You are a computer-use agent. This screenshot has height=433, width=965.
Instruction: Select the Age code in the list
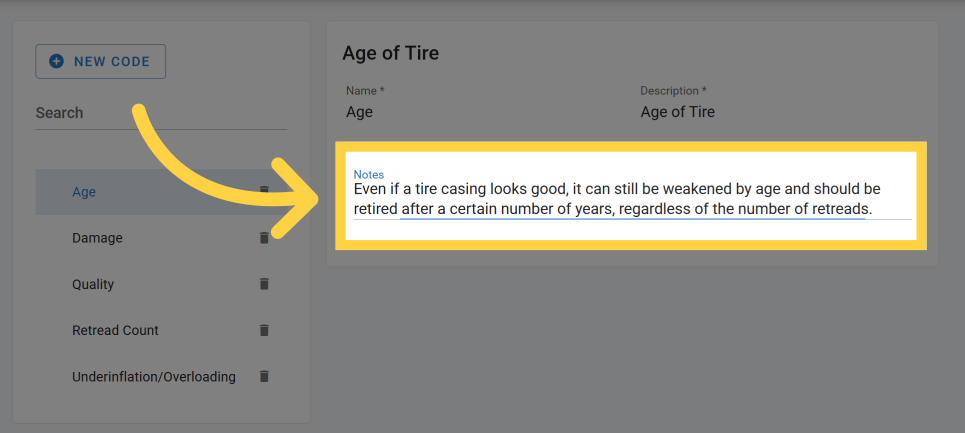[84, 192]
